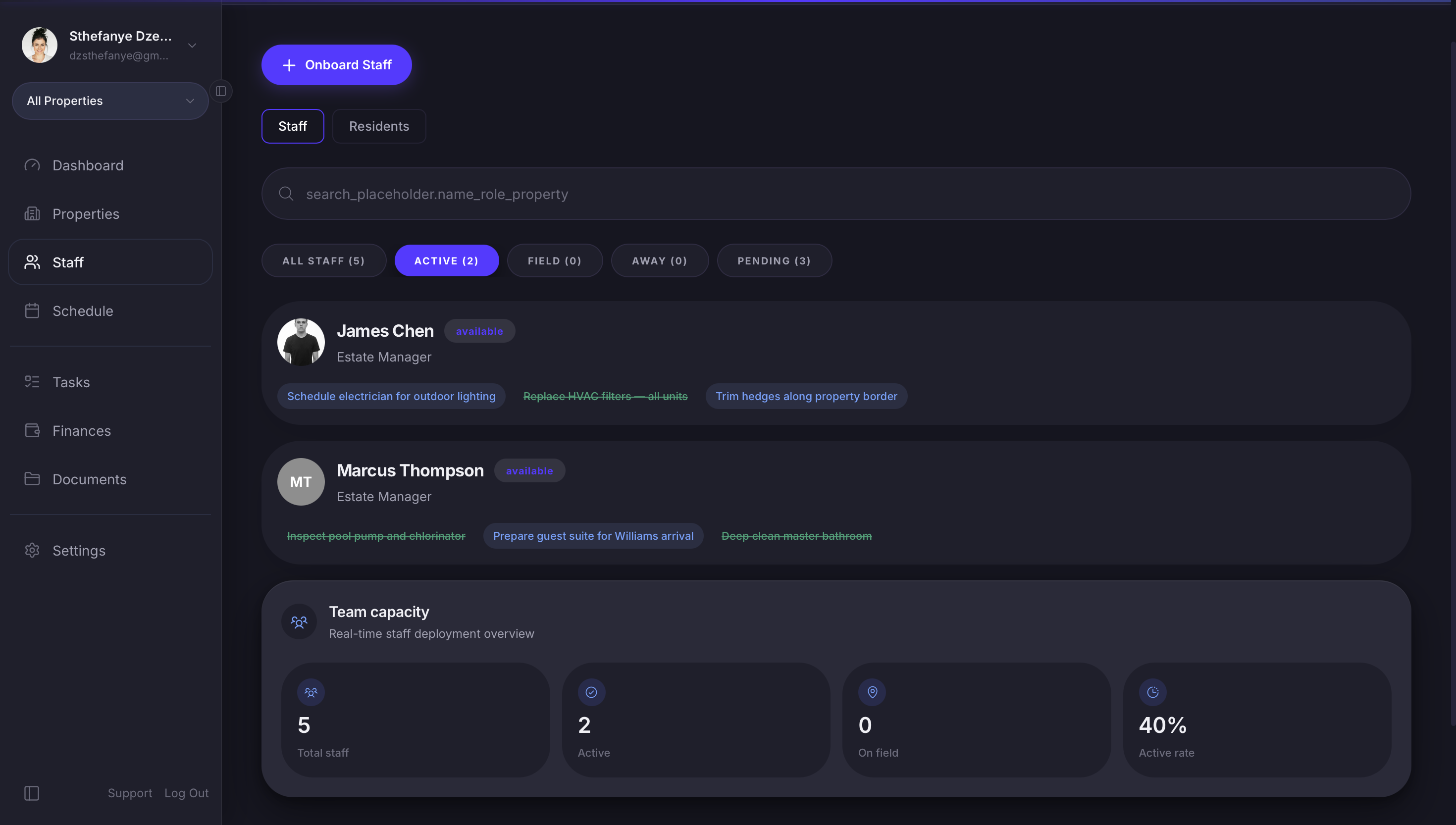Open completed task Replace HVAC filters
Viewport: 1456px width, 825px height.
coord(605,396)
